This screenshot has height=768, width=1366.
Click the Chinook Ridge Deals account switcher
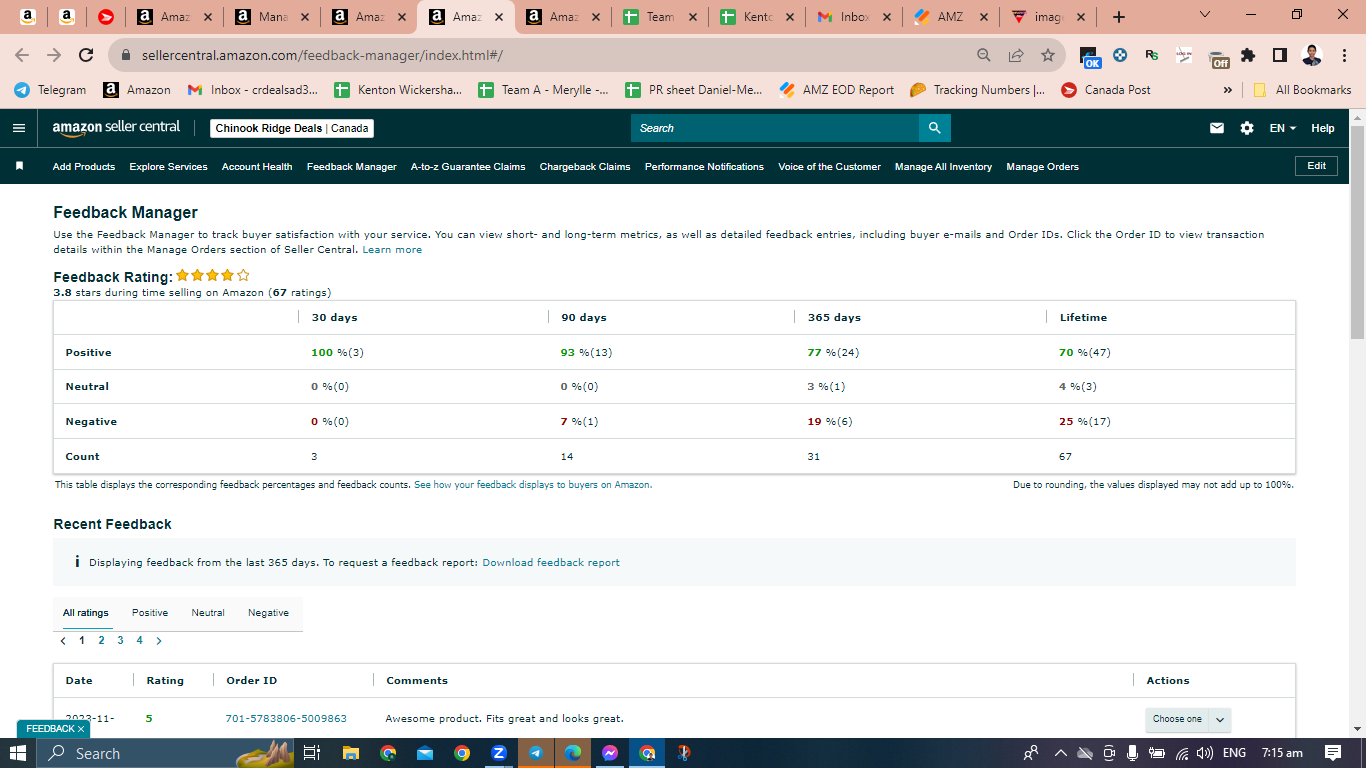tap(293, 128)
